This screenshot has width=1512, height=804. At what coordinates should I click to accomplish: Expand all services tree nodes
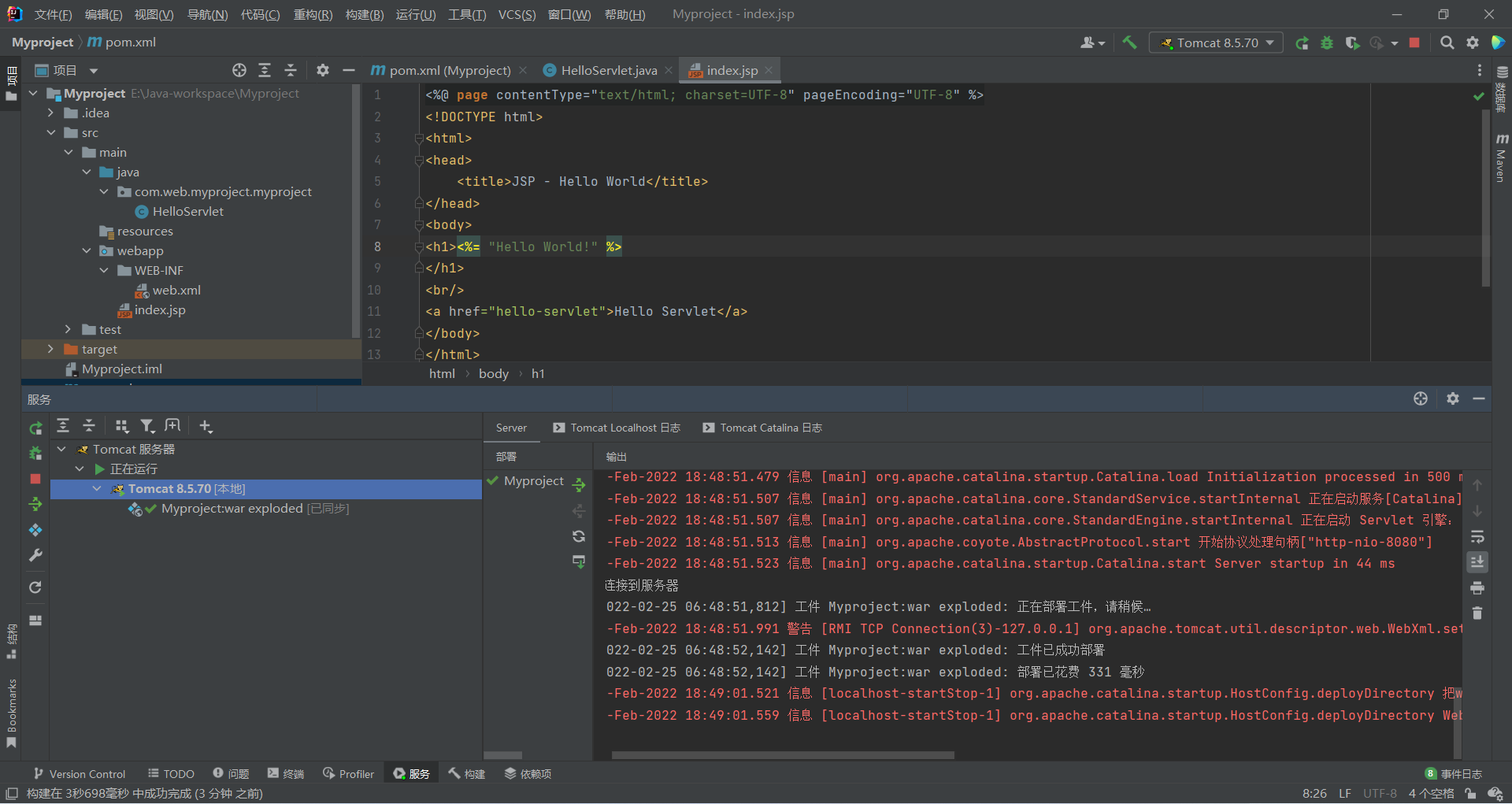click(x=63, y=426)
